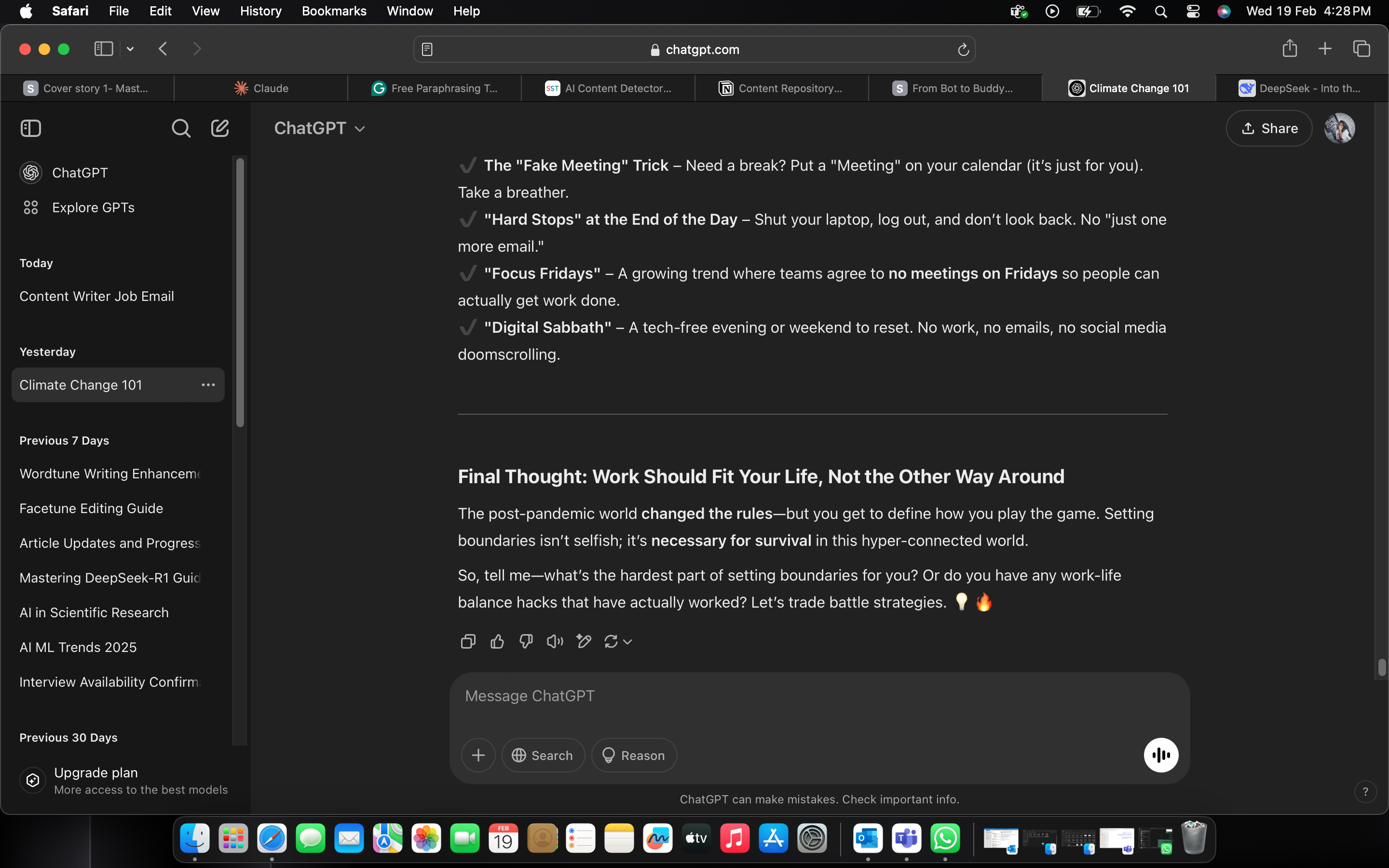Image resolution: width=1389 pixels, height=868 pixels.
Task: Click the Upgrade plan icon
Action: coord(33,780)
